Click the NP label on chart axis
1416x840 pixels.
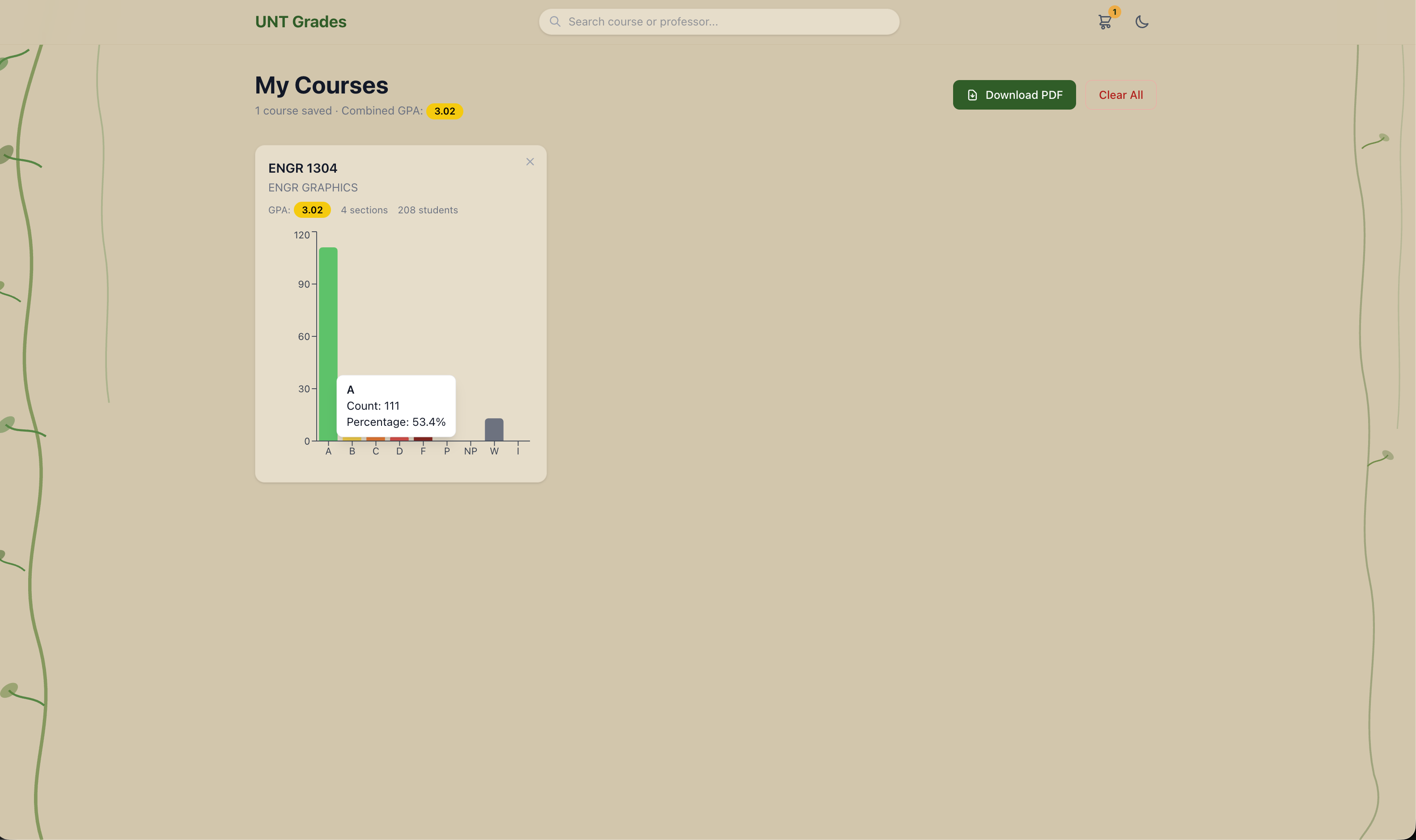pos(470,451)
